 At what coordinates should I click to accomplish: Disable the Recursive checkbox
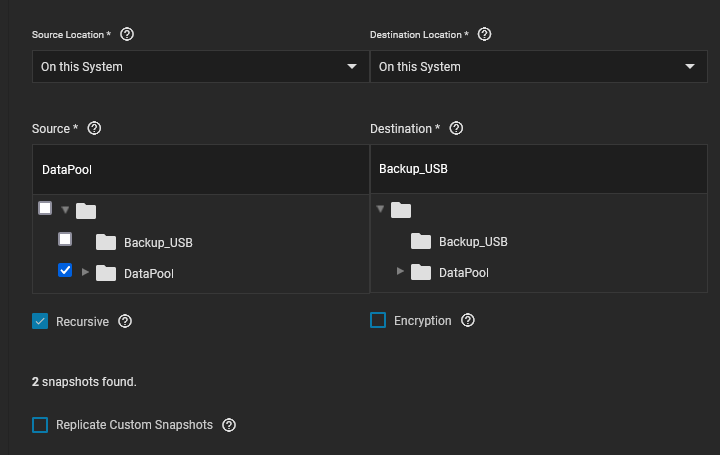click(x=40, y=321)
